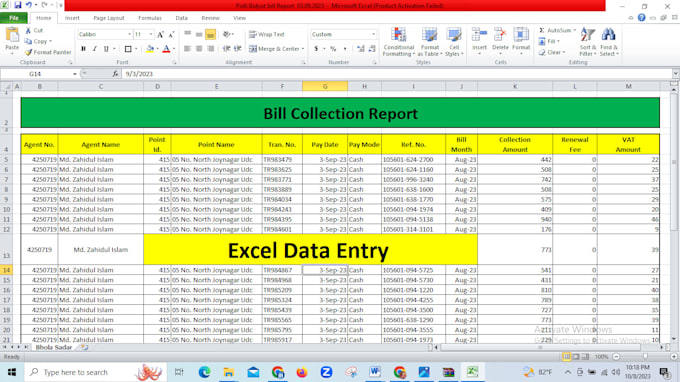680x382 pixels.
Task: Click AutoSum button
Action: [555, 30]
